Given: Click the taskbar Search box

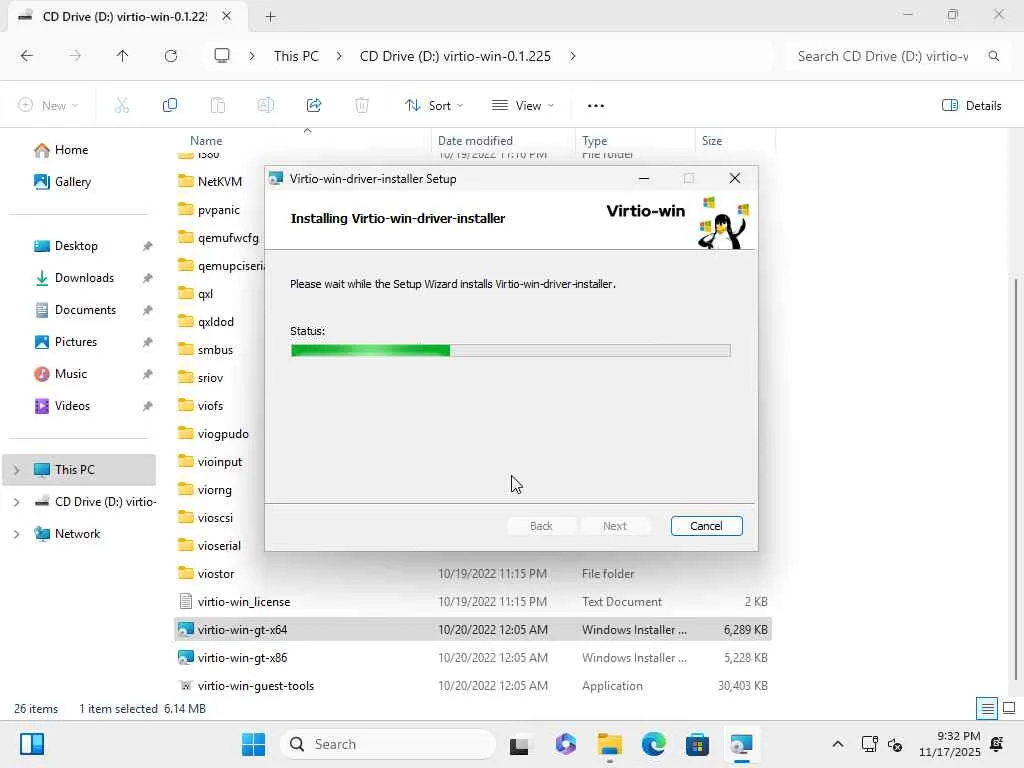Looking at the screenshot, I should (388, 744).
